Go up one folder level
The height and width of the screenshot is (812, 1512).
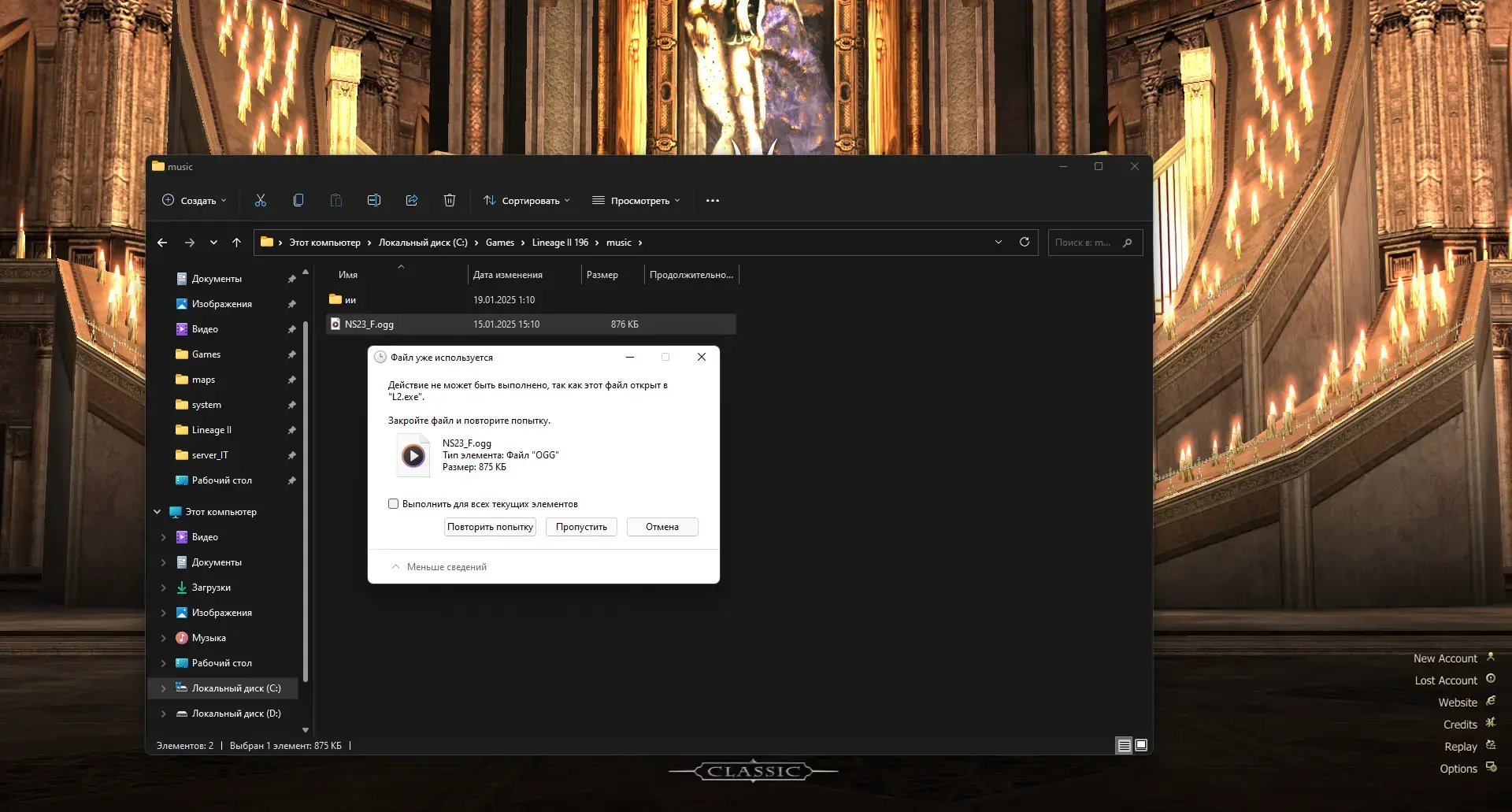(x=237, y=243)
